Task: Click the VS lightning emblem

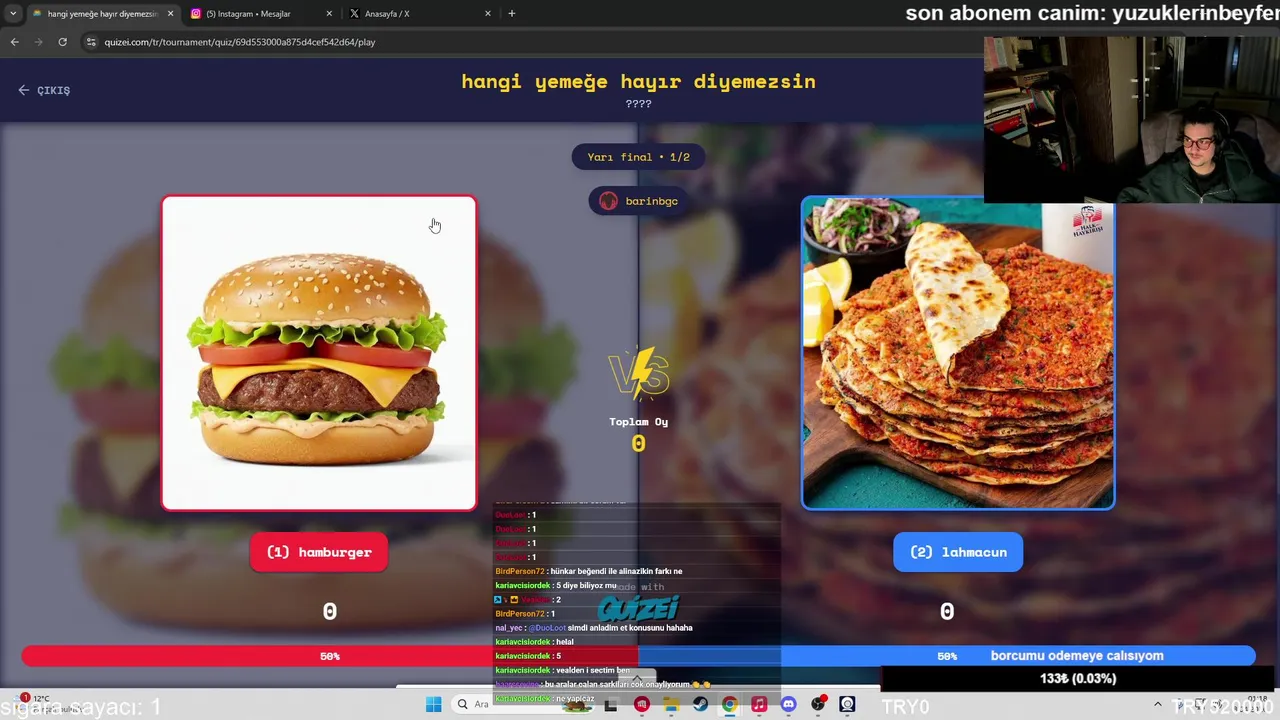Action: click(x=638, y=373)
